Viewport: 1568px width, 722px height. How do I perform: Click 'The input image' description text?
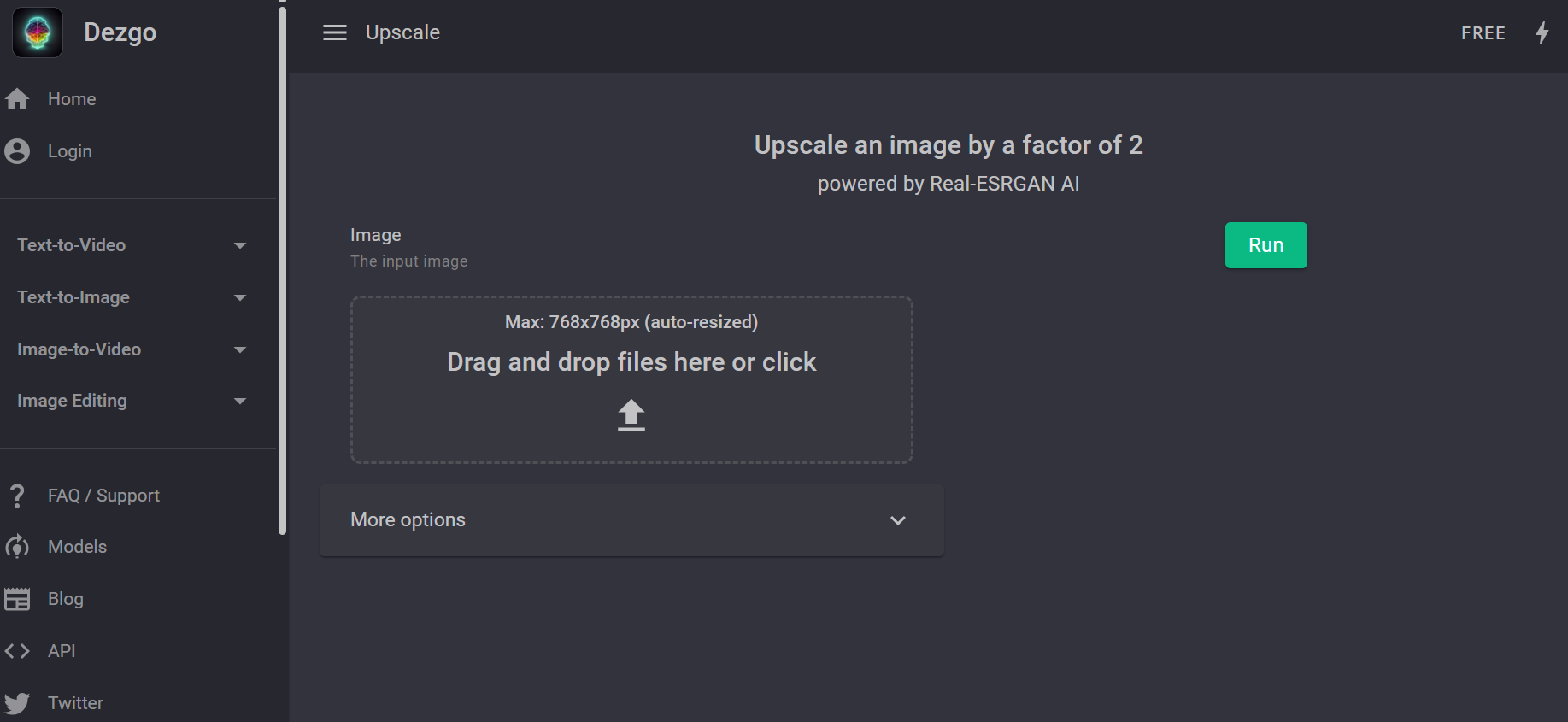(x=409, y=261)
